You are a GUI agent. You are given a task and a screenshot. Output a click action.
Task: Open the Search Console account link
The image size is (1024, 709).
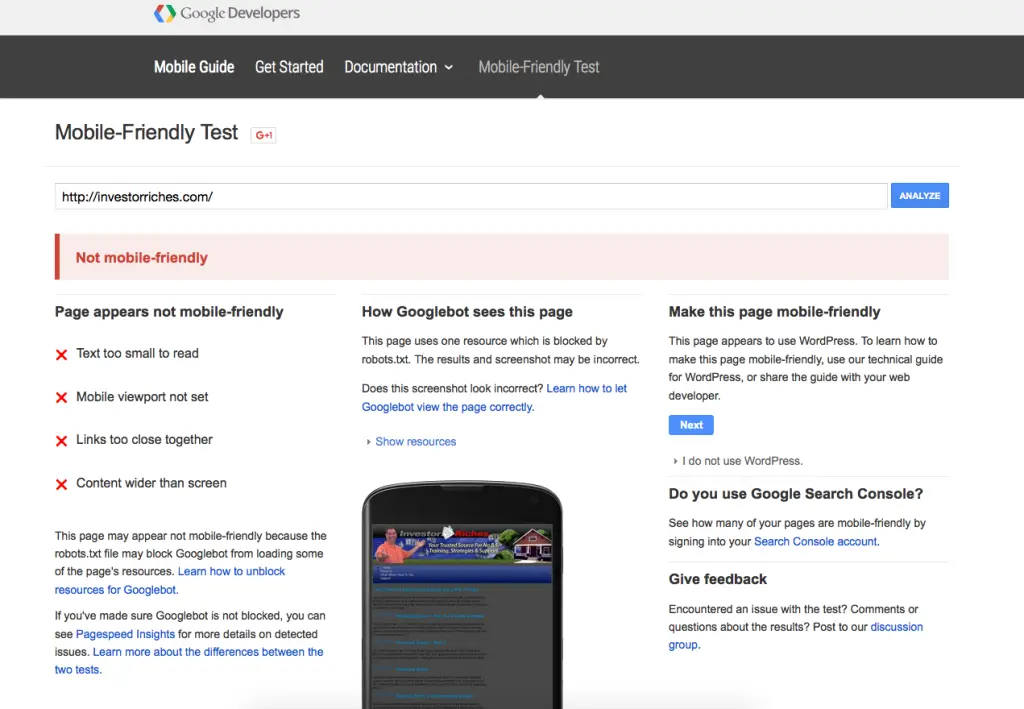[x=816, y=542]
